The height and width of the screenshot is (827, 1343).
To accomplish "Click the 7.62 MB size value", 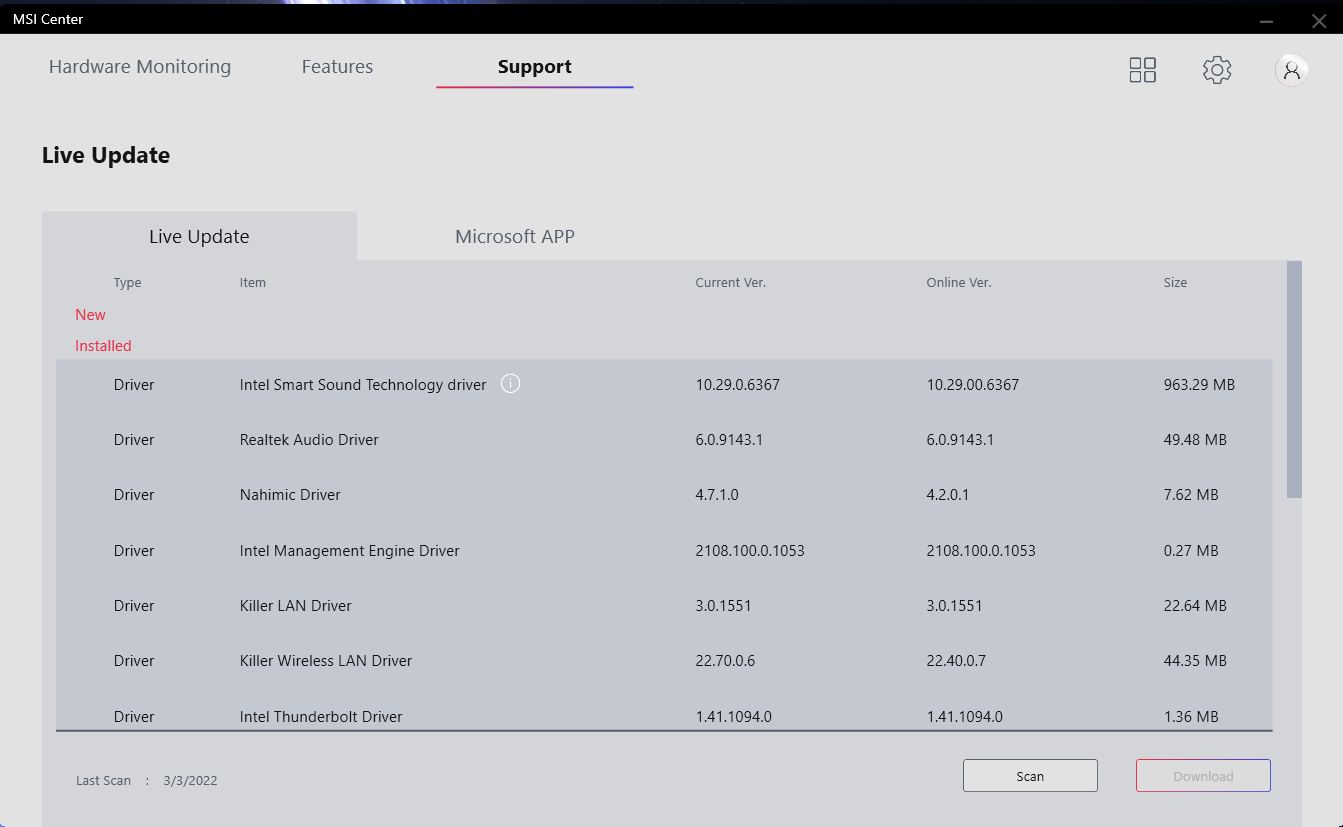I will [1191, 495].
